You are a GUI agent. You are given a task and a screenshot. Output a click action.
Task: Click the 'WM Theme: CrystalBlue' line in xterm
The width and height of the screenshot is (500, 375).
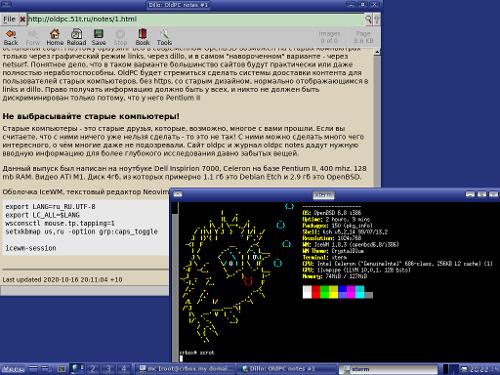tap(333, 251)
